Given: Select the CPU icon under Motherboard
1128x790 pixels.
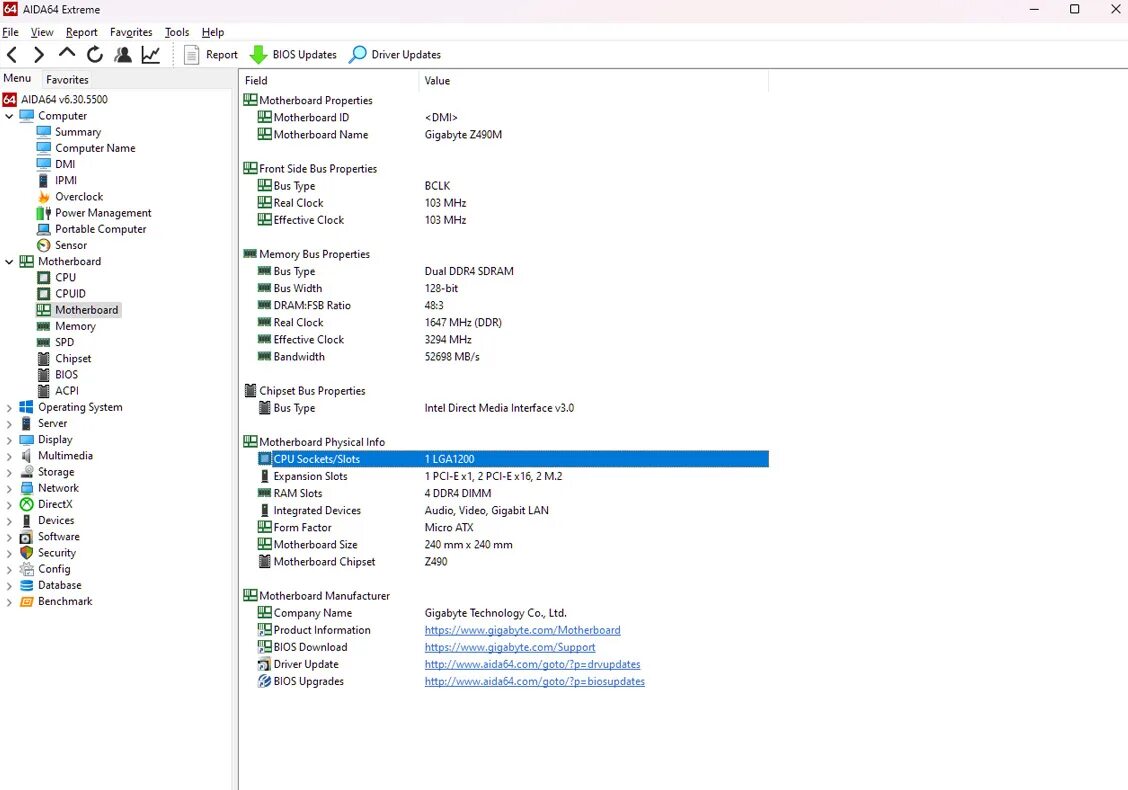Looking at the screenshot, I should [x=44, y=278].
